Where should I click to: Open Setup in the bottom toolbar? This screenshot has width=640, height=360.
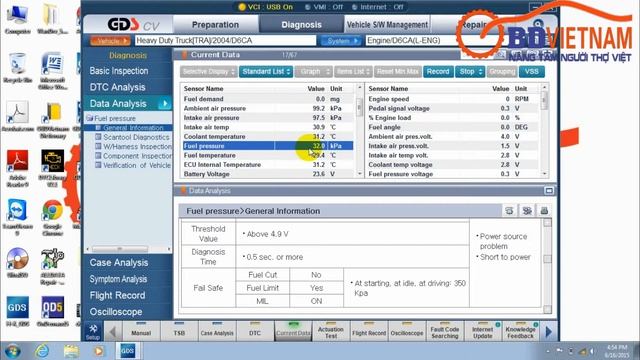pos(93,331)
